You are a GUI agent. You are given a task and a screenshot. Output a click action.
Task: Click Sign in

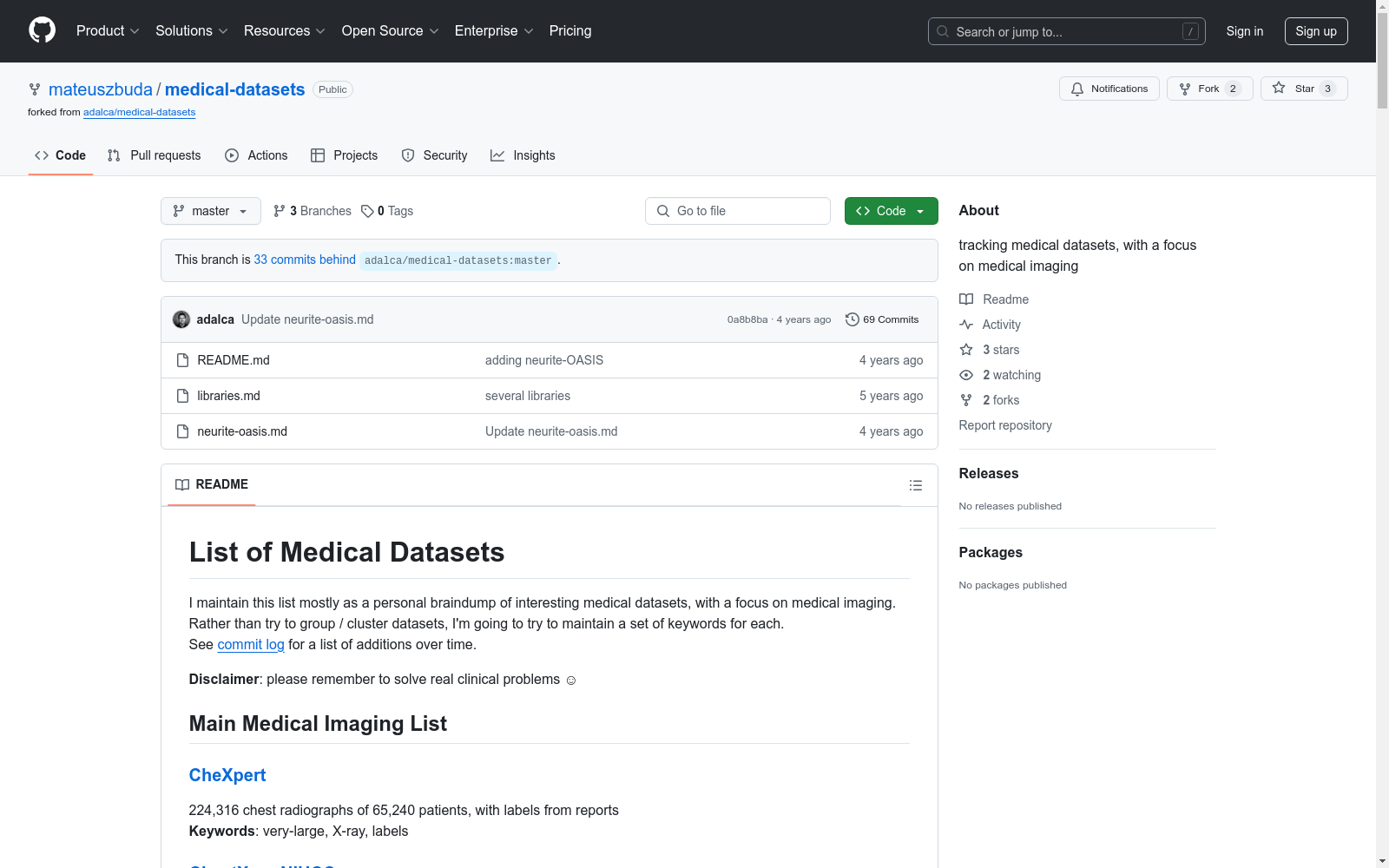[1244, 31]
